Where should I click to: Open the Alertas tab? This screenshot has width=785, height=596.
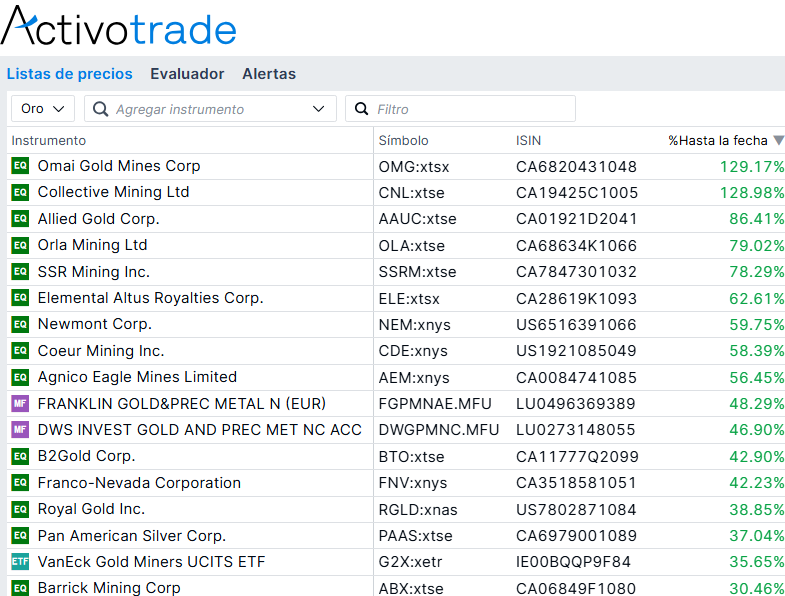[x=269, y=74]
